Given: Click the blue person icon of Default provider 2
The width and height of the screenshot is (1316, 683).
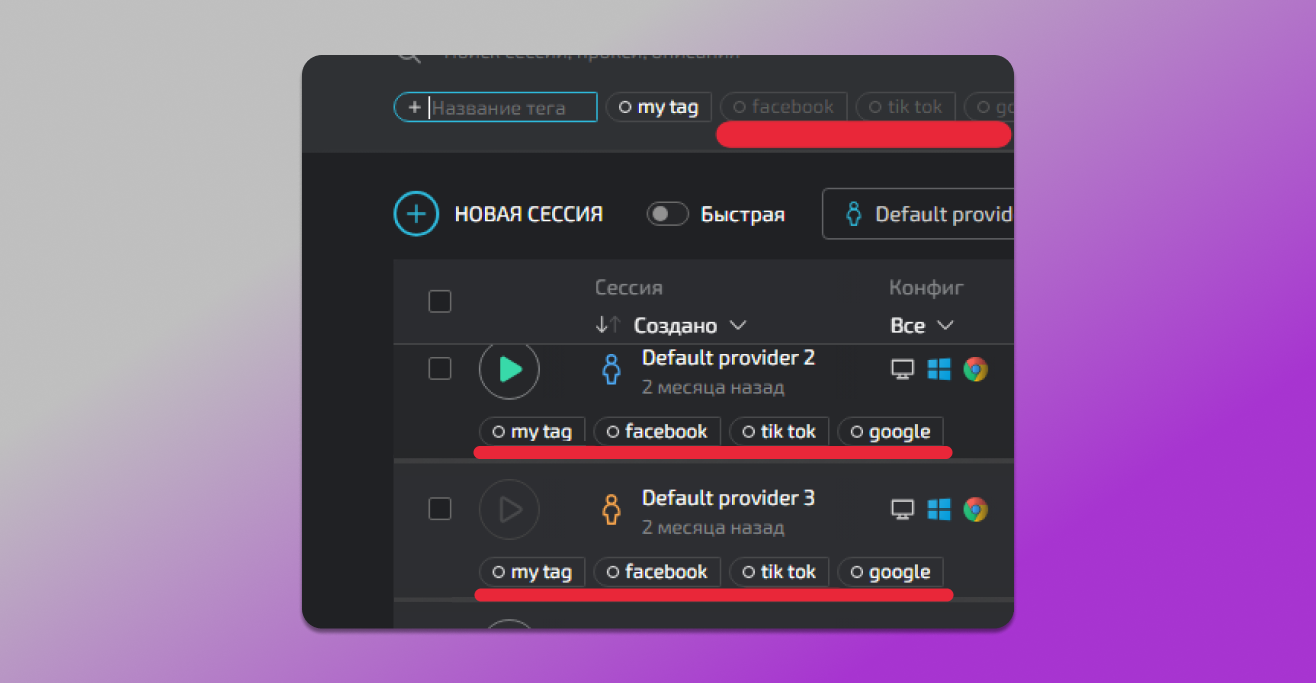Looking at the screenshot, I should click(x=611, y=370).
